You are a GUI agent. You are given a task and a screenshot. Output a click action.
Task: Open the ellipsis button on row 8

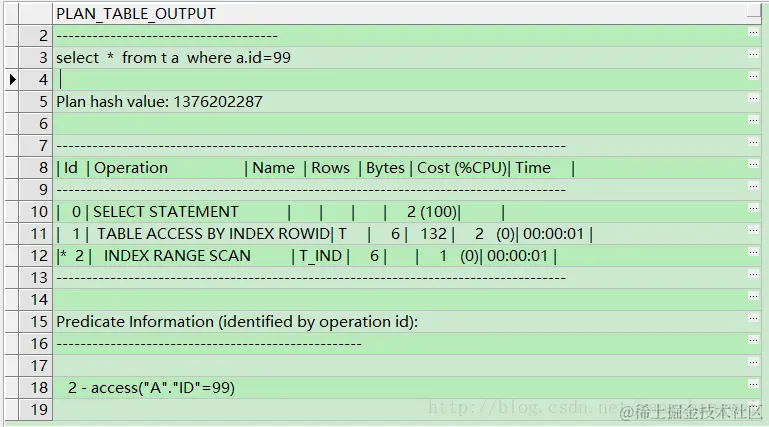click(x=754, y=165)
